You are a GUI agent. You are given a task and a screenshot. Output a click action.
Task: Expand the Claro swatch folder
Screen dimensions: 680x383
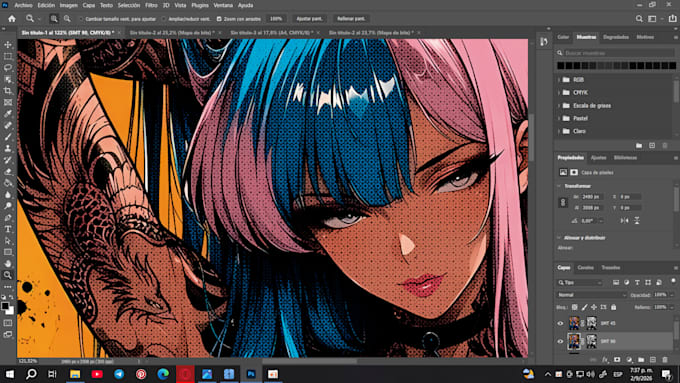(559, 131)
